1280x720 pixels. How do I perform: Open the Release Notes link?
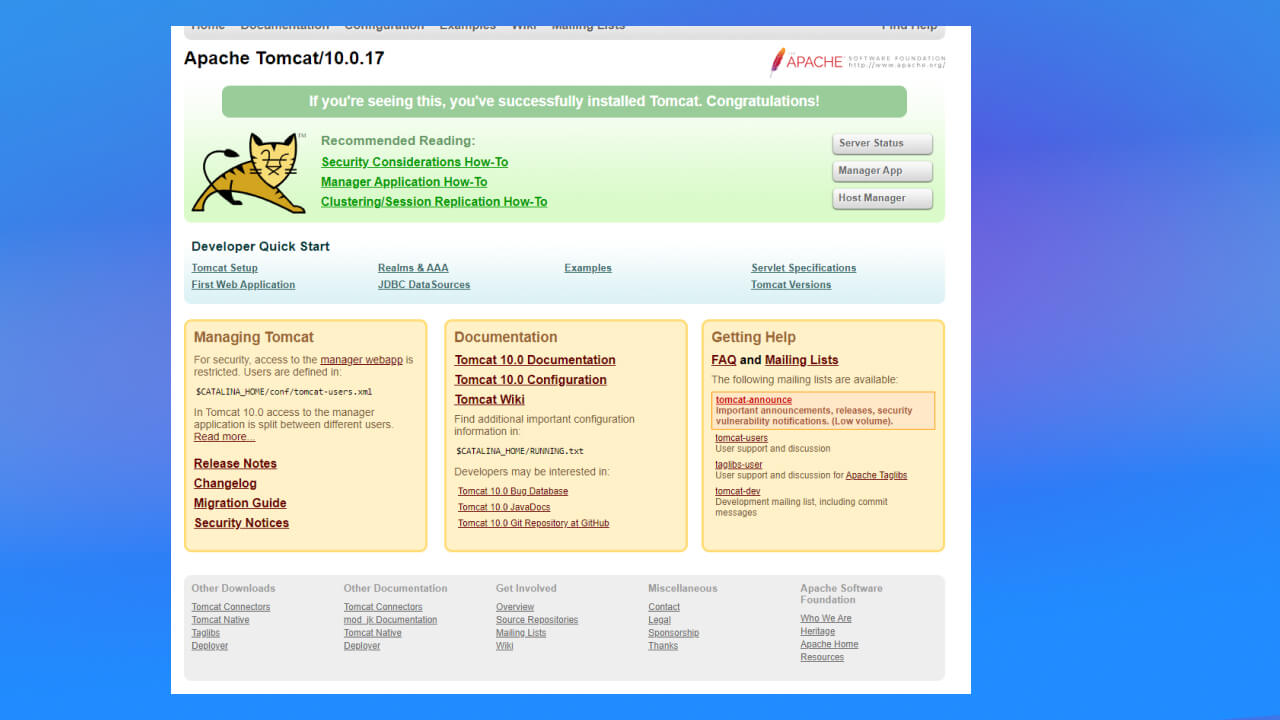coord(235,464)
